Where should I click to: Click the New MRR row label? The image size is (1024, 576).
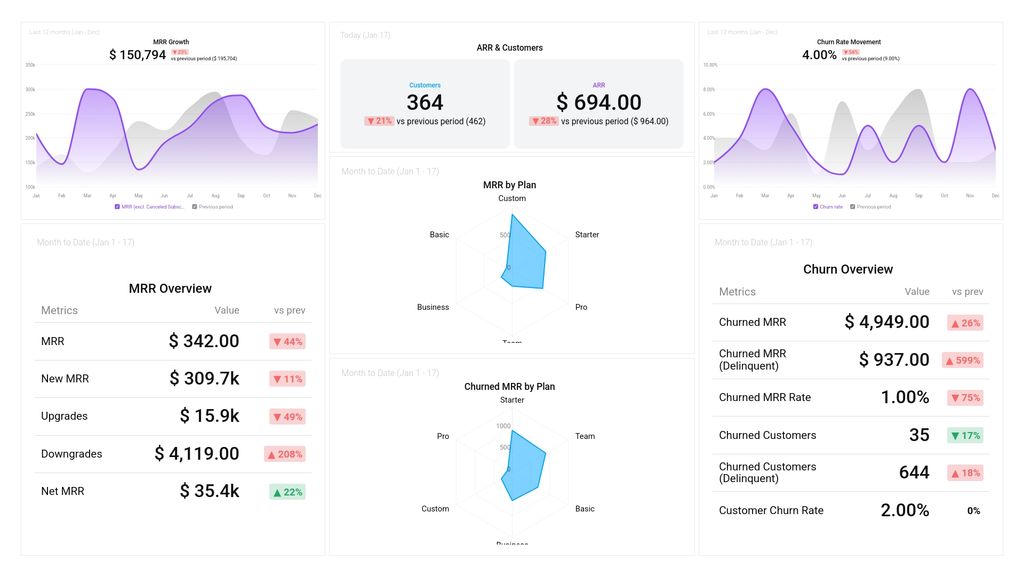click(65, 379)
